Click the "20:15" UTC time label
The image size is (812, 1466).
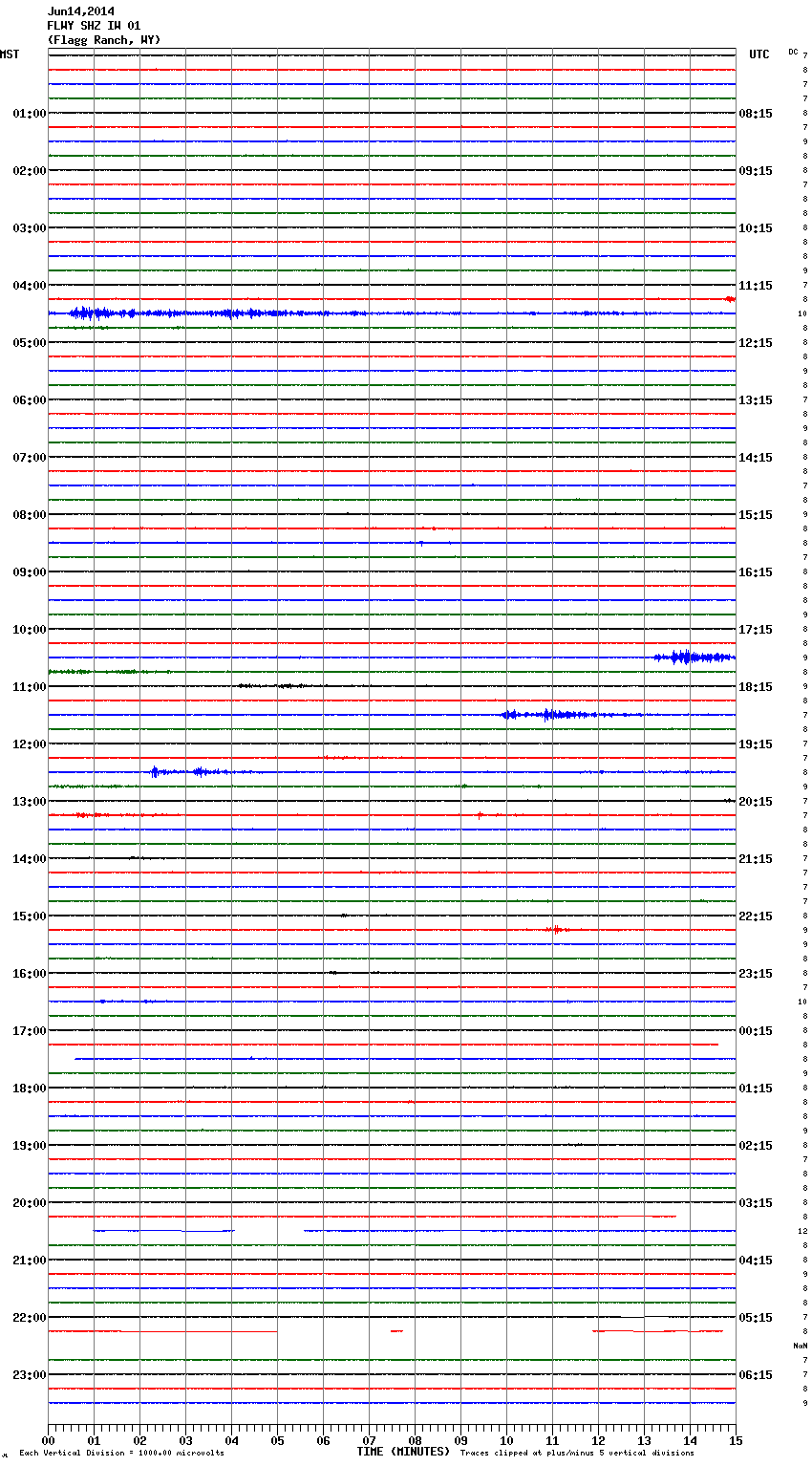(x=756, y=802)
